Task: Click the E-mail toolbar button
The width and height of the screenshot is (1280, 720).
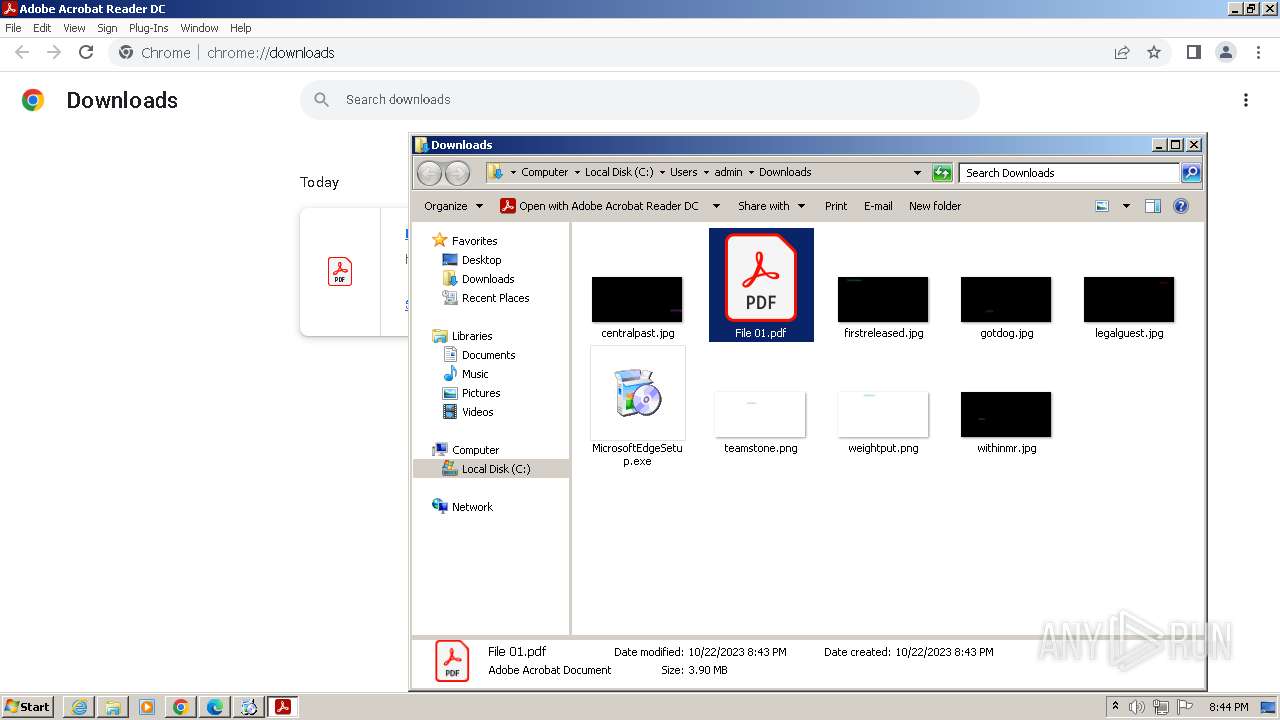Action: coord(878,206)
